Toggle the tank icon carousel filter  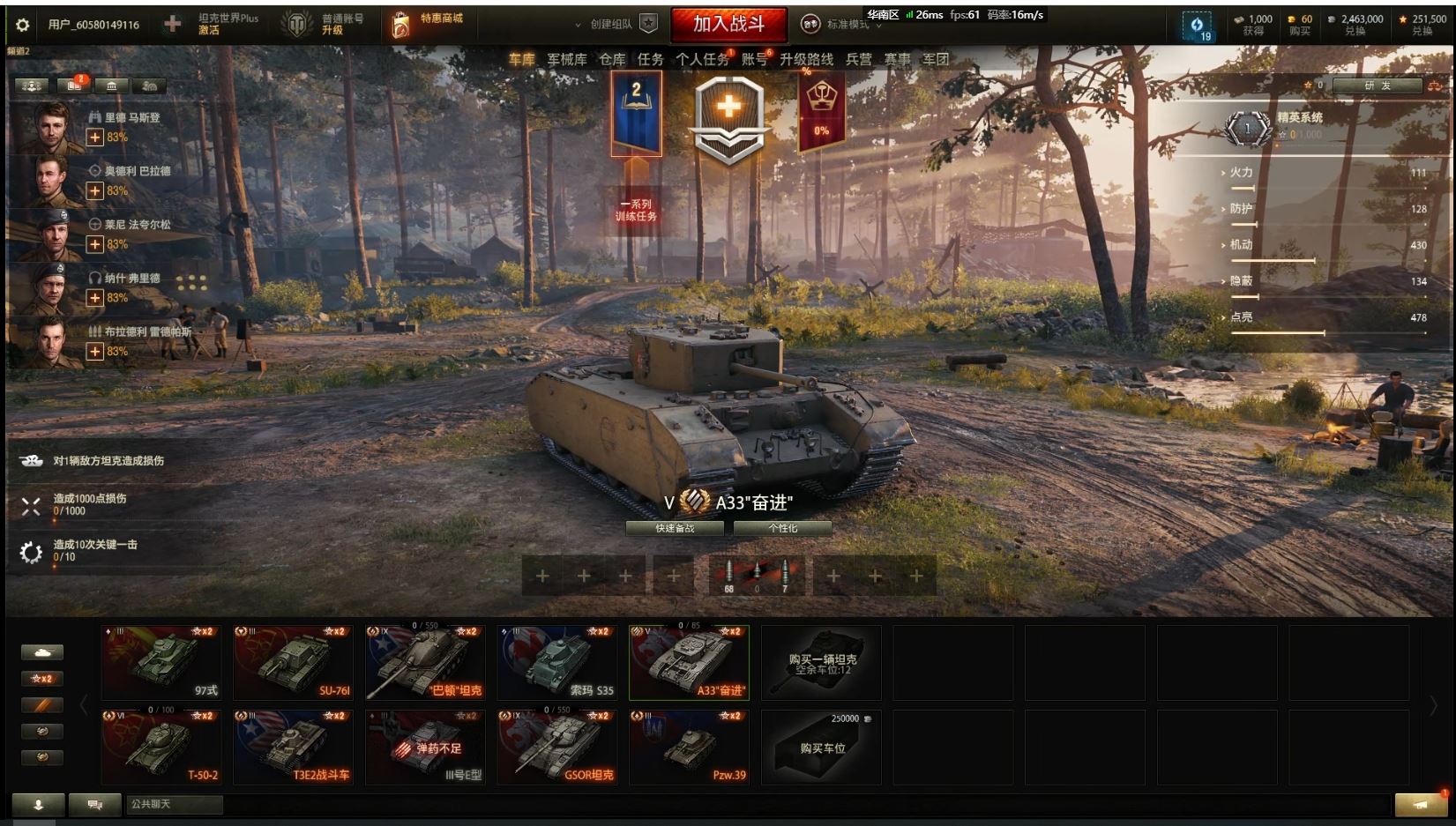[x=42, y=652]
